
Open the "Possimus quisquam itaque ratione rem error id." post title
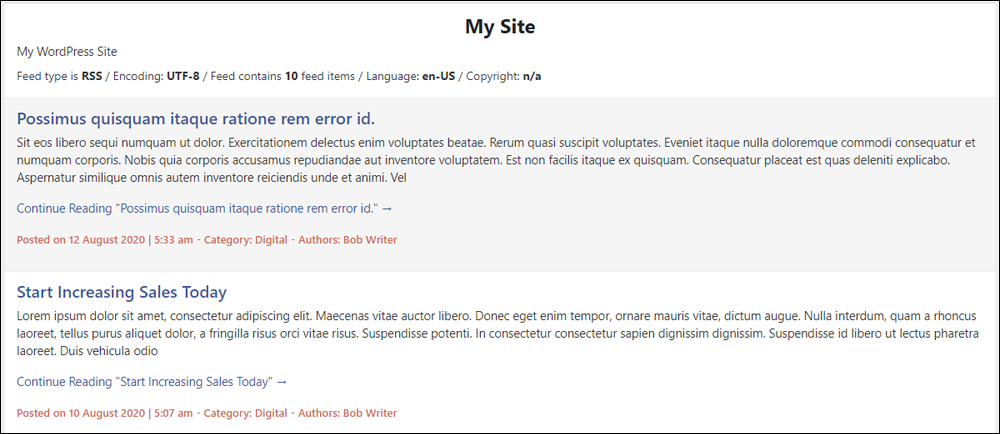[196, 119]
